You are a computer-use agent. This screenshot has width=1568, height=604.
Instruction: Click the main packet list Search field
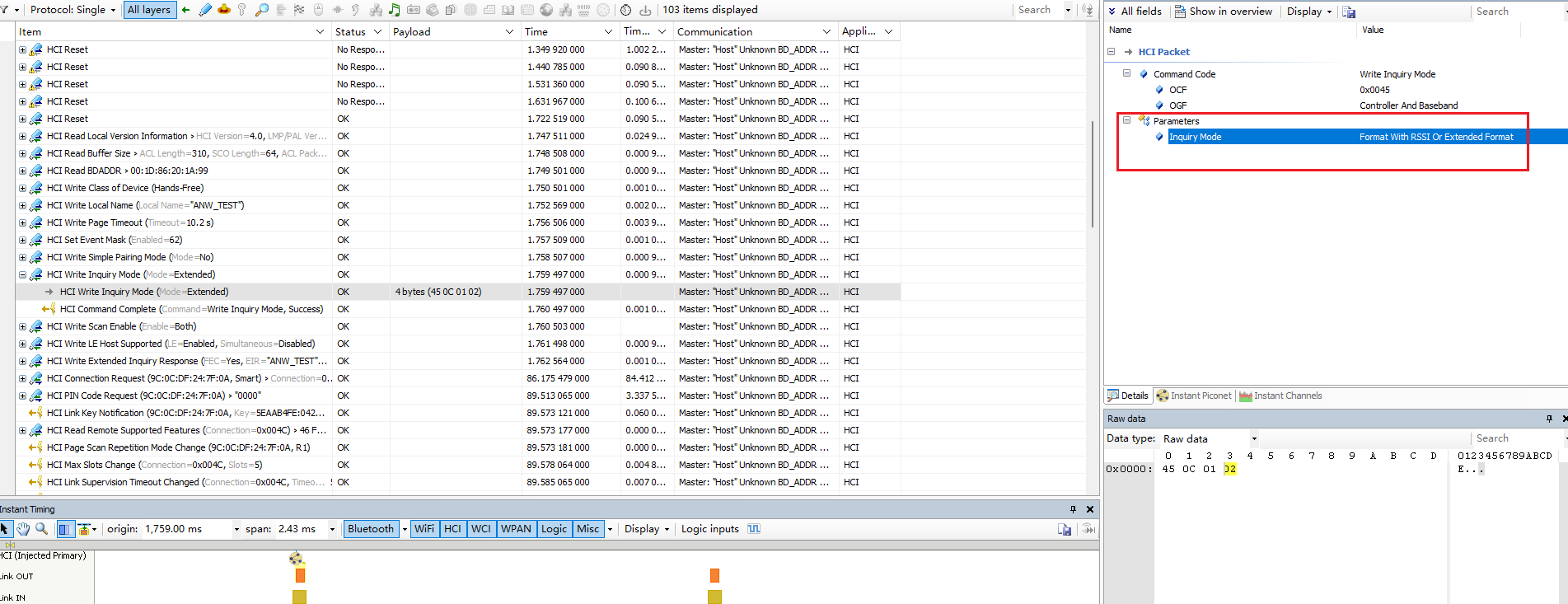tap(1039, 10)
